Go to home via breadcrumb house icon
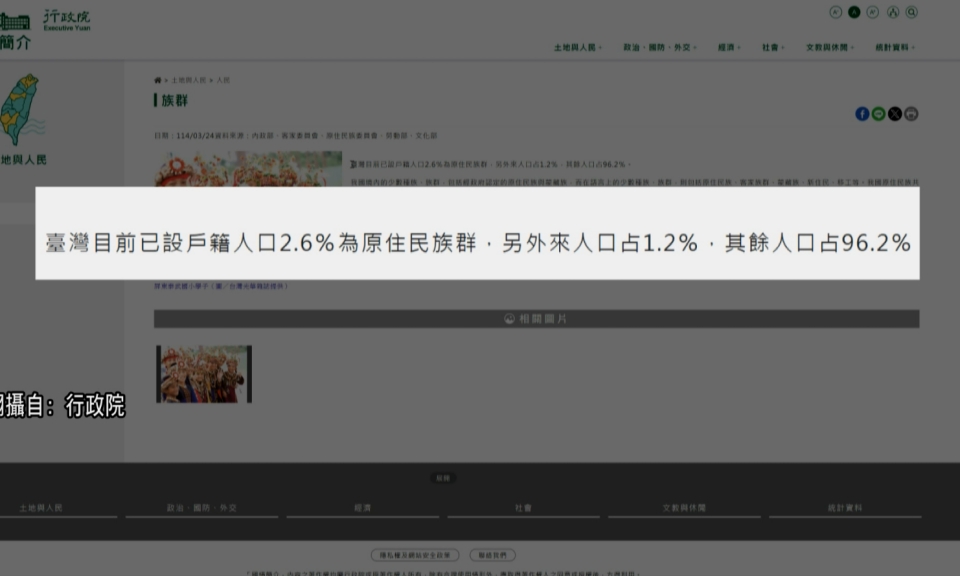The width and height of the screenshot is (960, 576). point(157,80)
